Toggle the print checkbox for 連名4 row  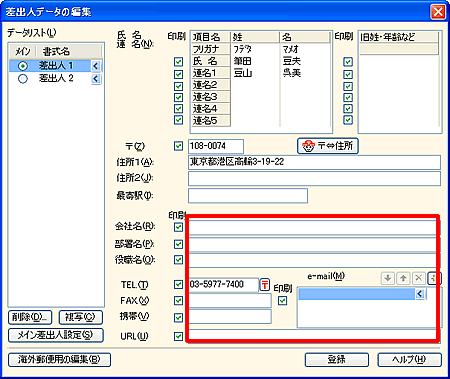tap(179, 109)
